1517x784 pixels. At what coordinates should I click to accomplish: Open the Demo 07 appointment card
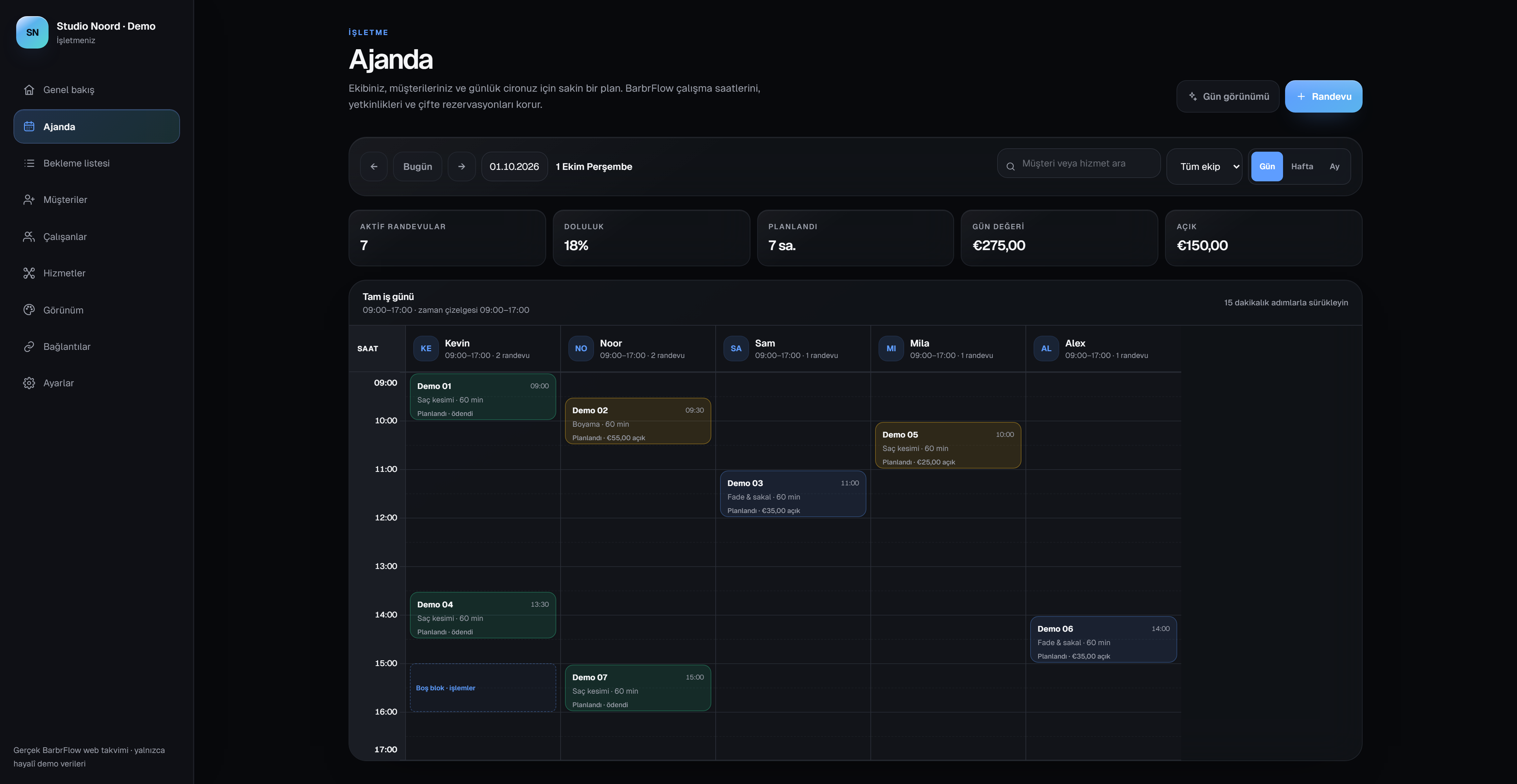pyautogui.click(x=638, y=688)
